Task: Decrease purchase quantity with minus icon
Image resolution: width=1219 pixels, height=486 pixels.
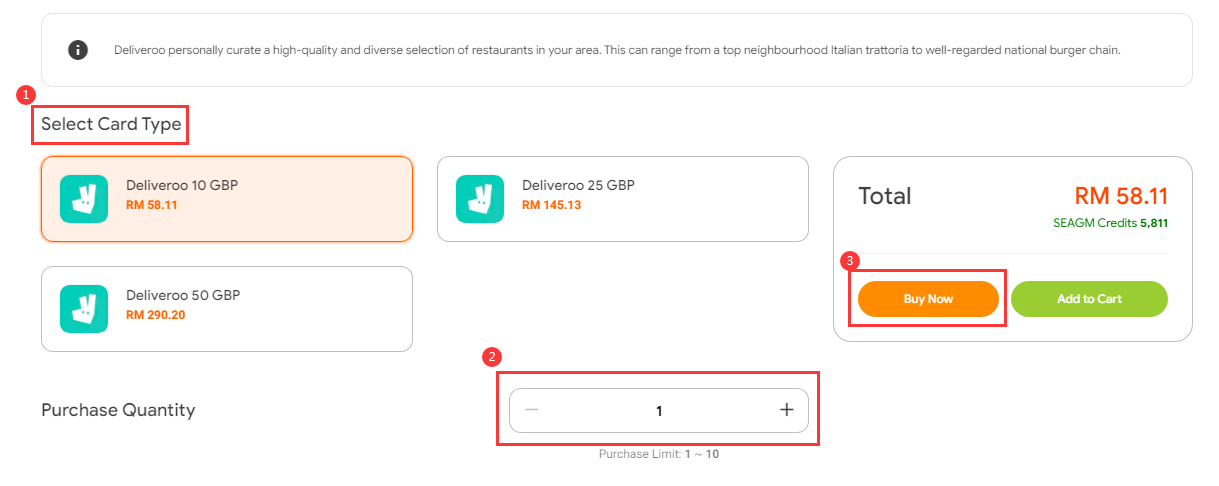Action: pyautogui.click(x=532, y=410)
